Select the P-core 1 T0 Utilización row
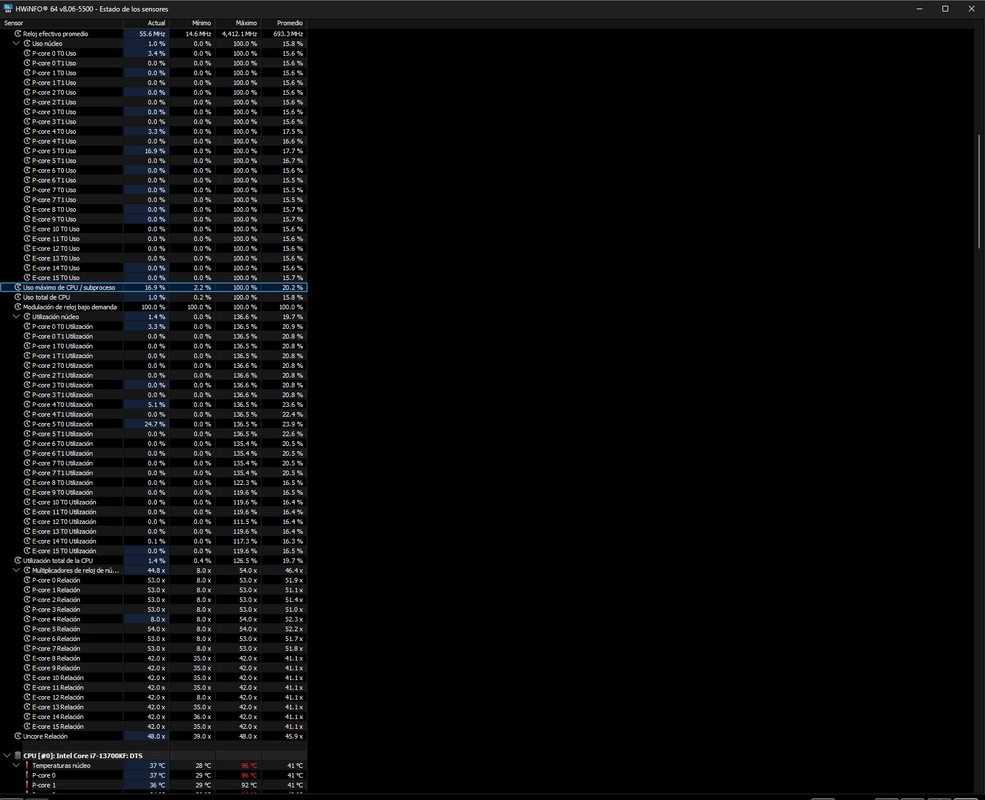 click(153, 347)
